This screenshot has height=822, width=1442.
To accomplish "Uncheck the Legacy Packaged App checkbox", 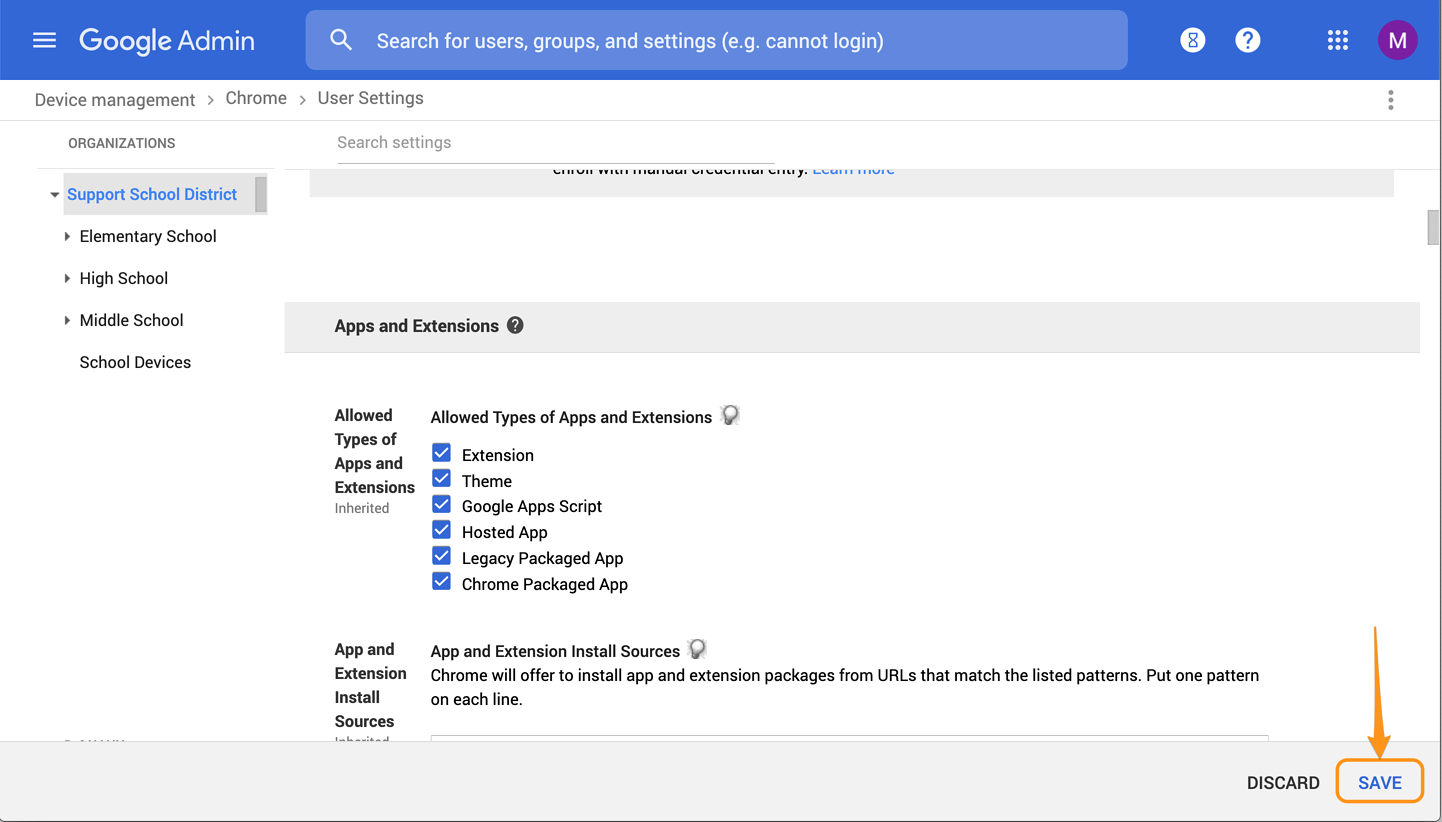I will [441, 556].
